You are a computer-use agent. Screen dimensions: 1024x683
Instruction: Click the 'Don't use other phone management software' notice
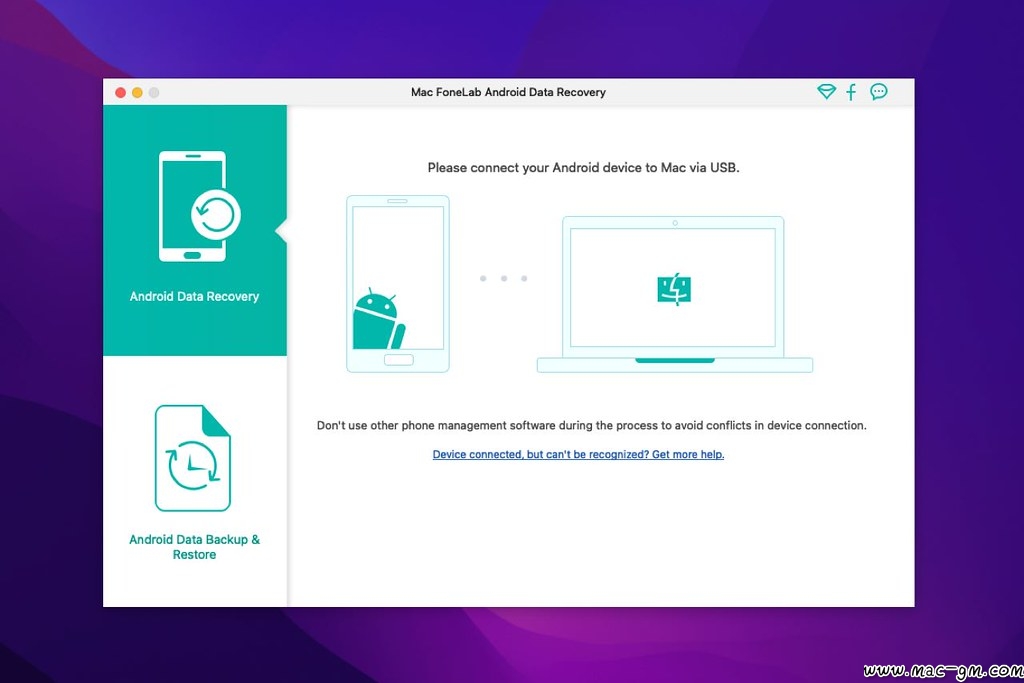[592, 426]
